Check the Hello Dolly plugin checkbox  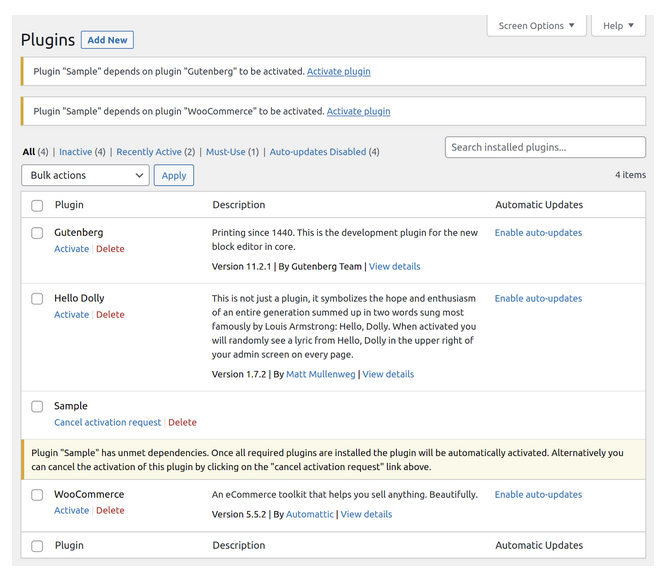(37, 299)
